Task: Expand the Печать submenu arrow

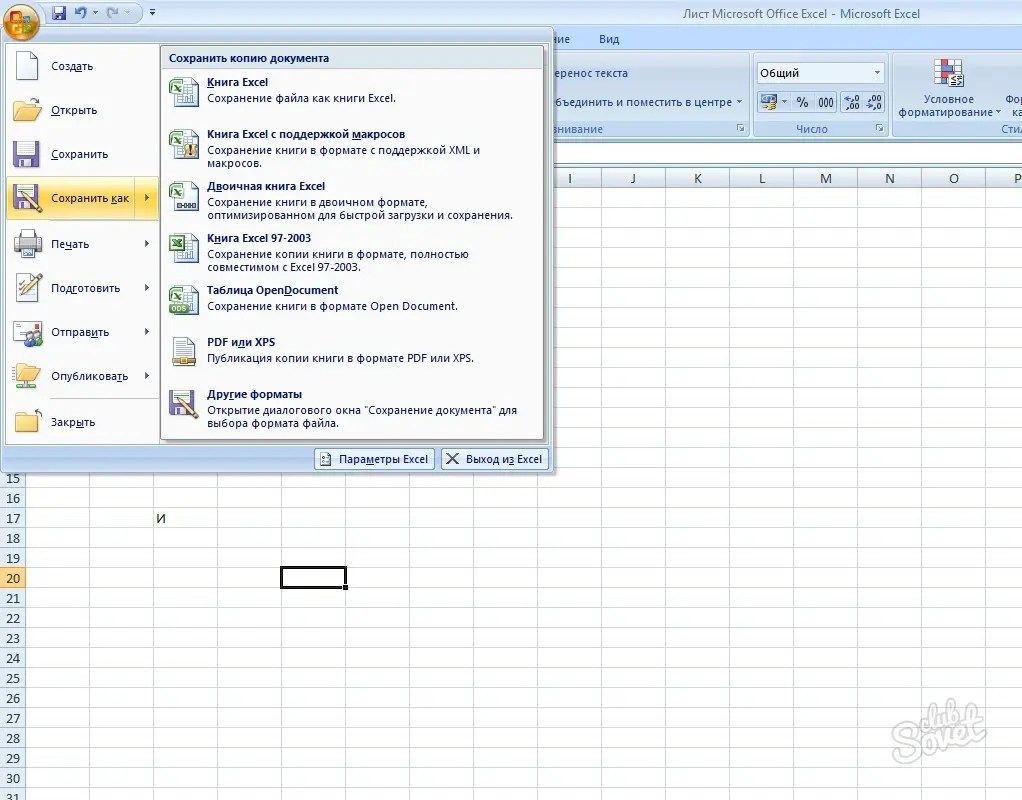Action: [x=147, y=244]
